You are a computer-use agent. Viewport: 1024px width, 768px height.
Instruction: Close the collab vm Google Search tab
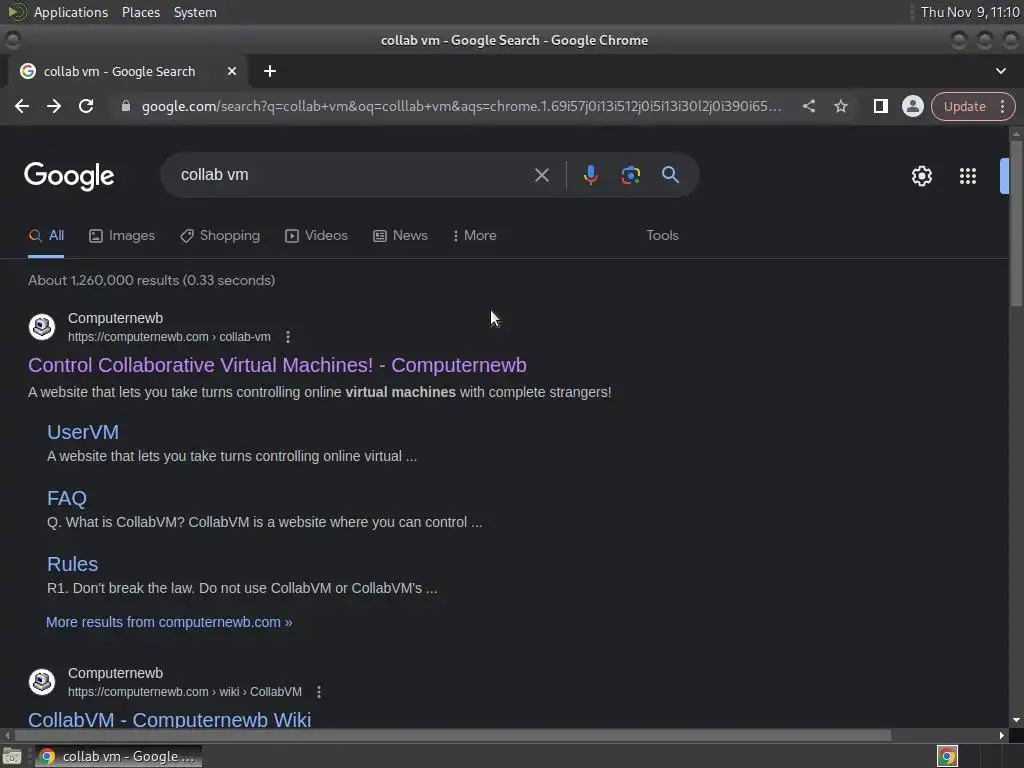(x=232, y=71)
